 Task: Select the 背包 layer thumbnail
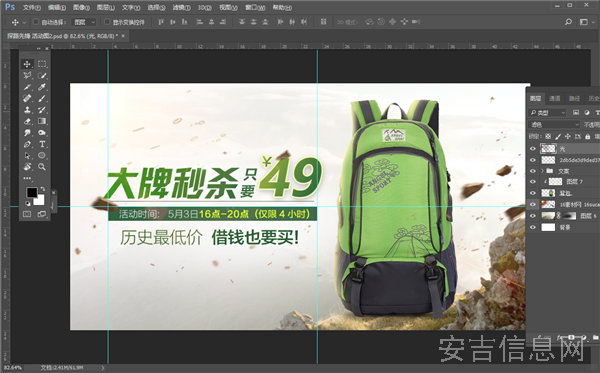548,193
